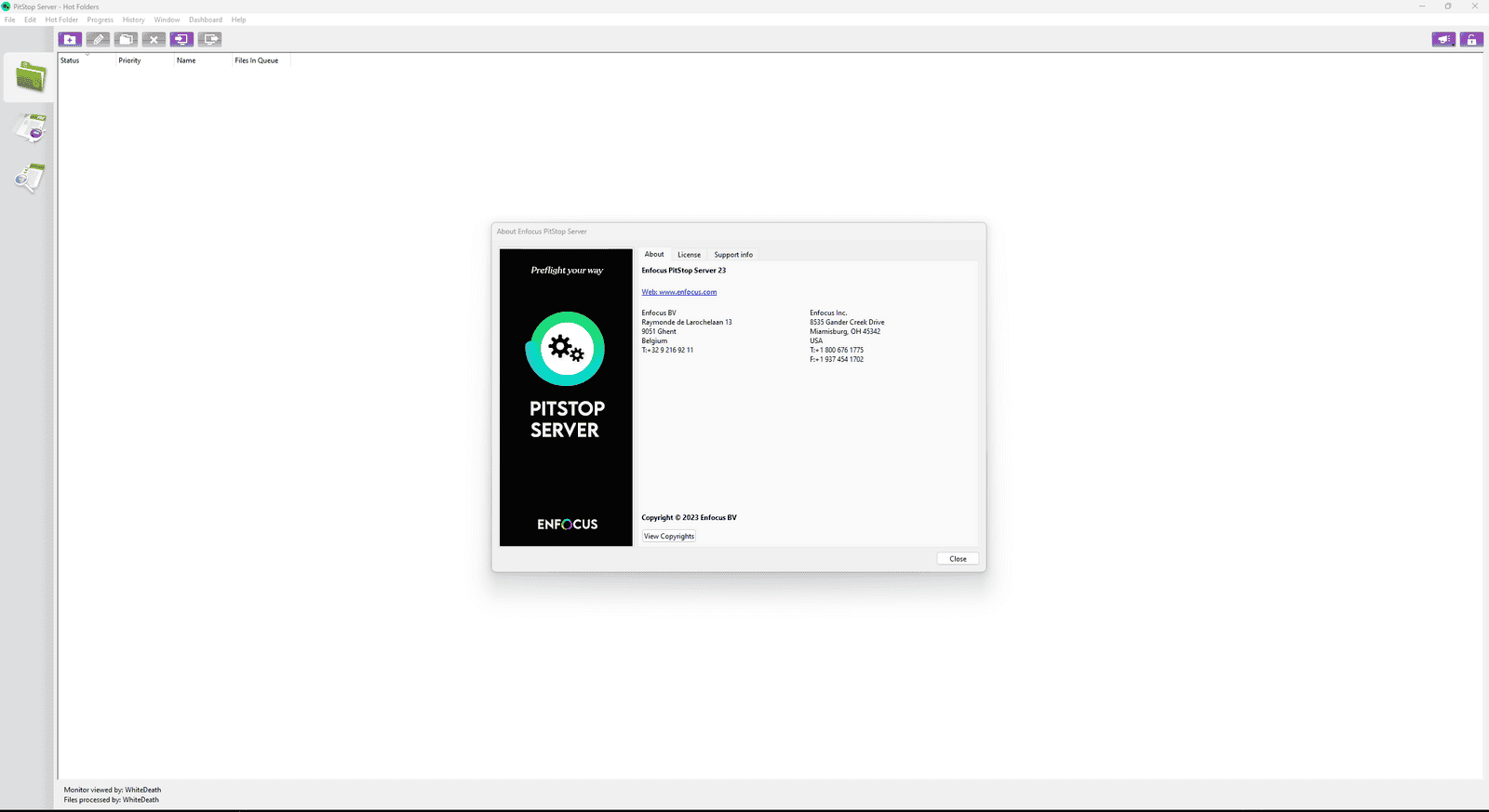Click the '8535 Gander Creek Drive' address line
The width and height of the screenshot is (1489, 812).
[847, 323]
